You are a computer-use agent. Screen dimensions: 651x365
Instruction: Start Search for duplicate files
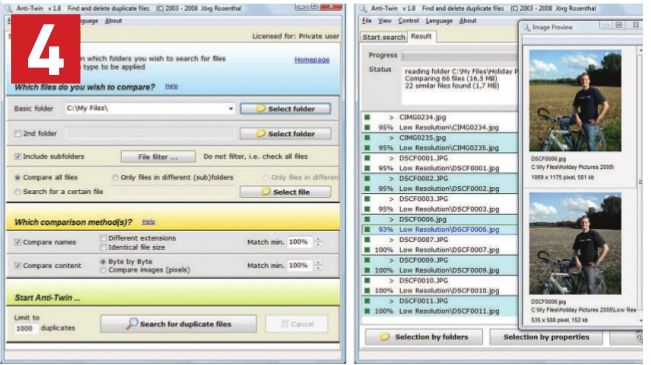click(x=179, y=324)
